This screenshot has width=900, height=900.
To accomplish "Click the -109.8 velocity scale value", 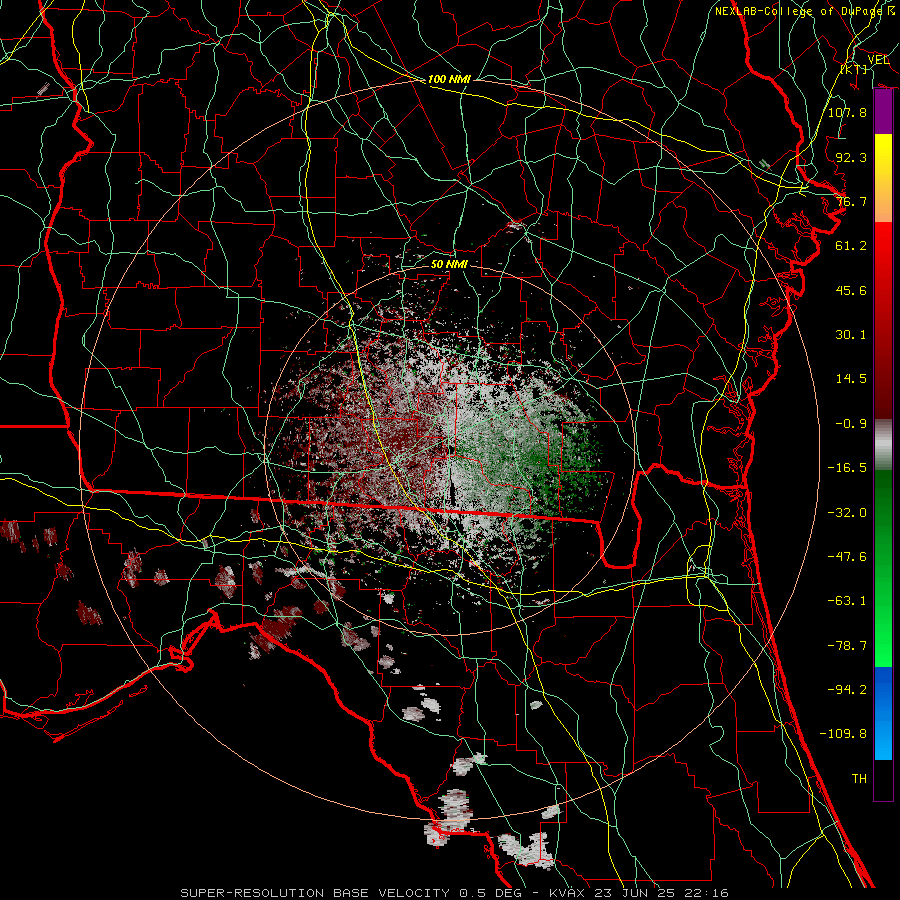I will pyautogui.click(x=843, y=734).
